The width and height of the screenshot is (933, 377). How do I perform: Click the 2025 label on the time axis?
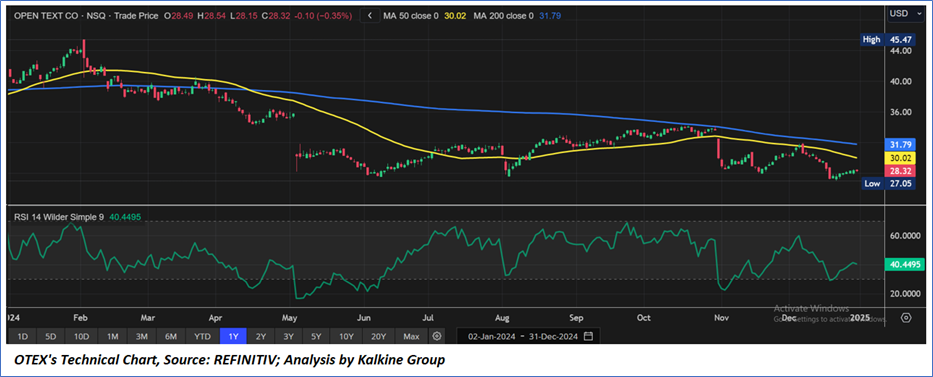860,318
